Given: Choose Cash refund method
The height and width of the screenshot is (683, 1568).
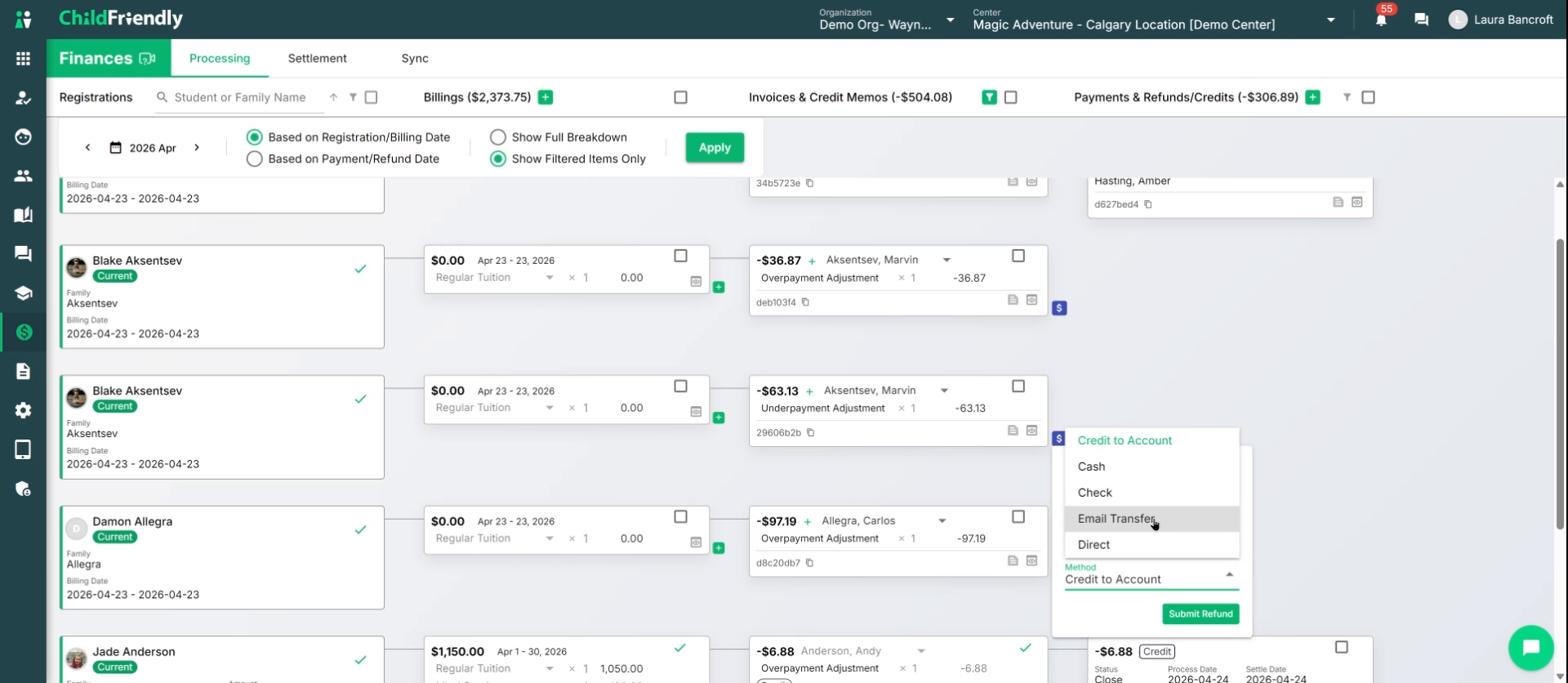Looking at the screenshot, I should (1151, 466).
